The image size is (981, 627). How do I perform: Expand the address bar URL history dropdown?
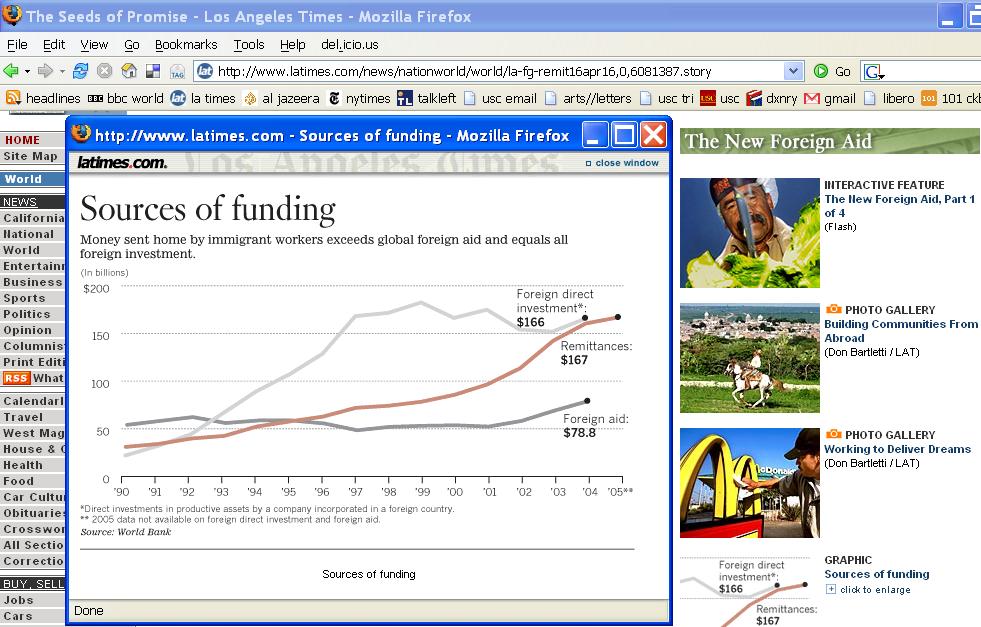(x=793, y=71)
